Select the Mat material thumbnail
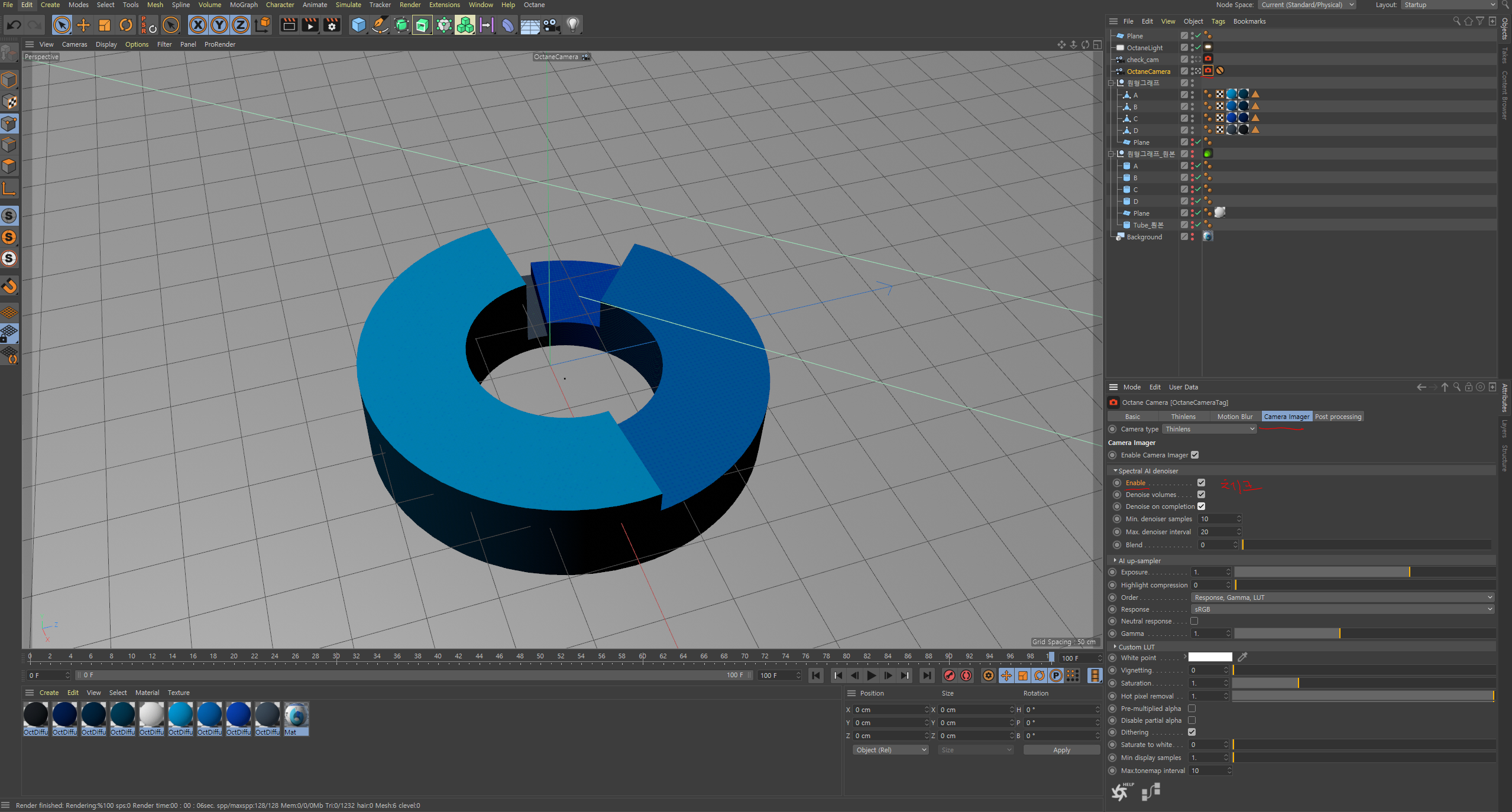1512x812 pixels. click(x=296, y=719)
